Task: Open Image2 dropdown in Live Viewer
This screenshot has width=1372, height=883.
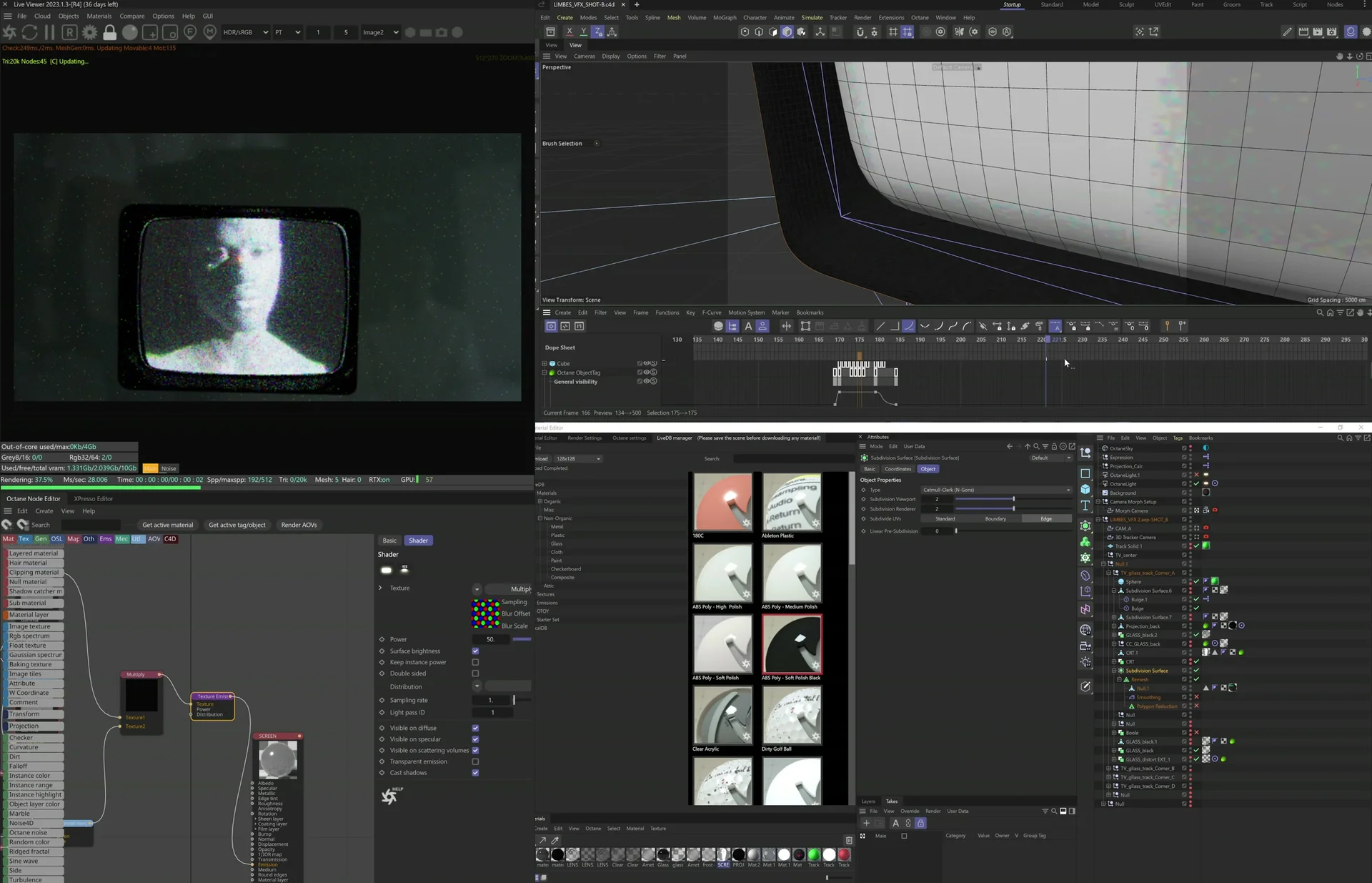Action: coord(379,32)
